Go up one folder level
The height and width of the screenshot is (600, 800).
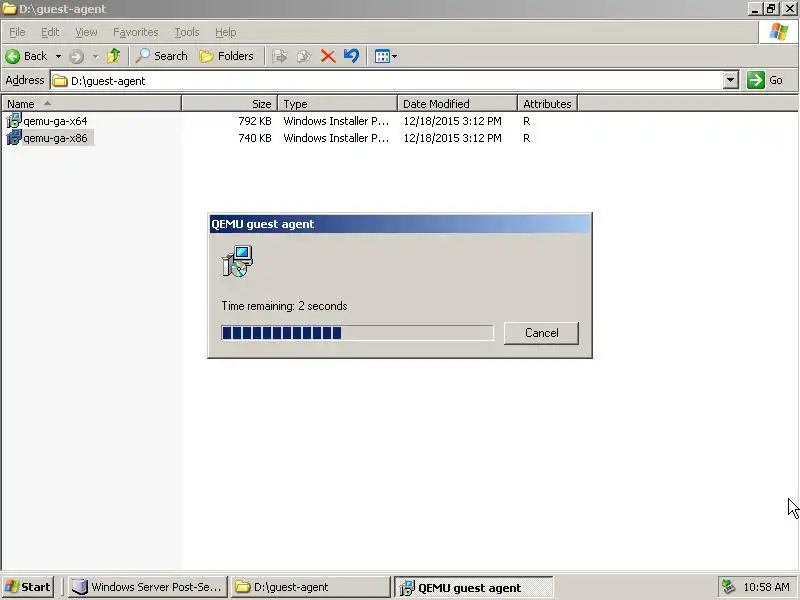(x=114, y=56)
